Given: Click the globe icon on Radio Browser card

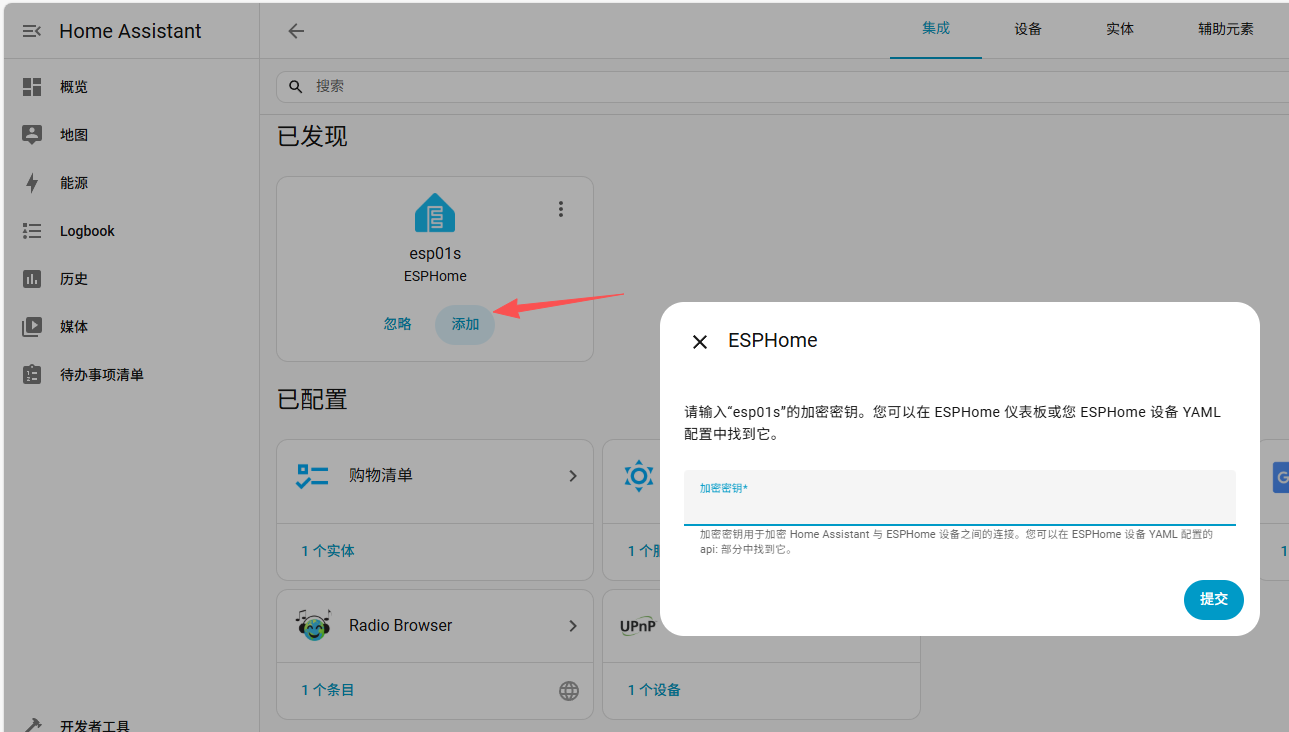Looking at the screenshot, I should pos(569,690).
